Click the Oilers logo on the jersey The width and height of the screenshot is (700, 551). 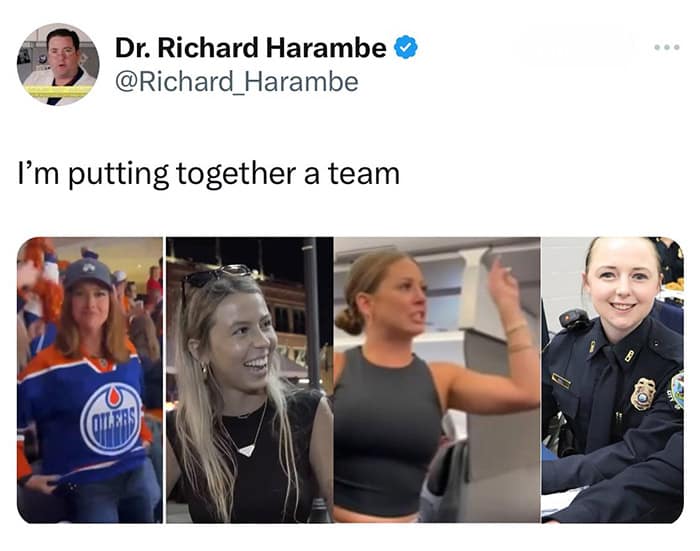pyautogui.click(x=112, y=418)
